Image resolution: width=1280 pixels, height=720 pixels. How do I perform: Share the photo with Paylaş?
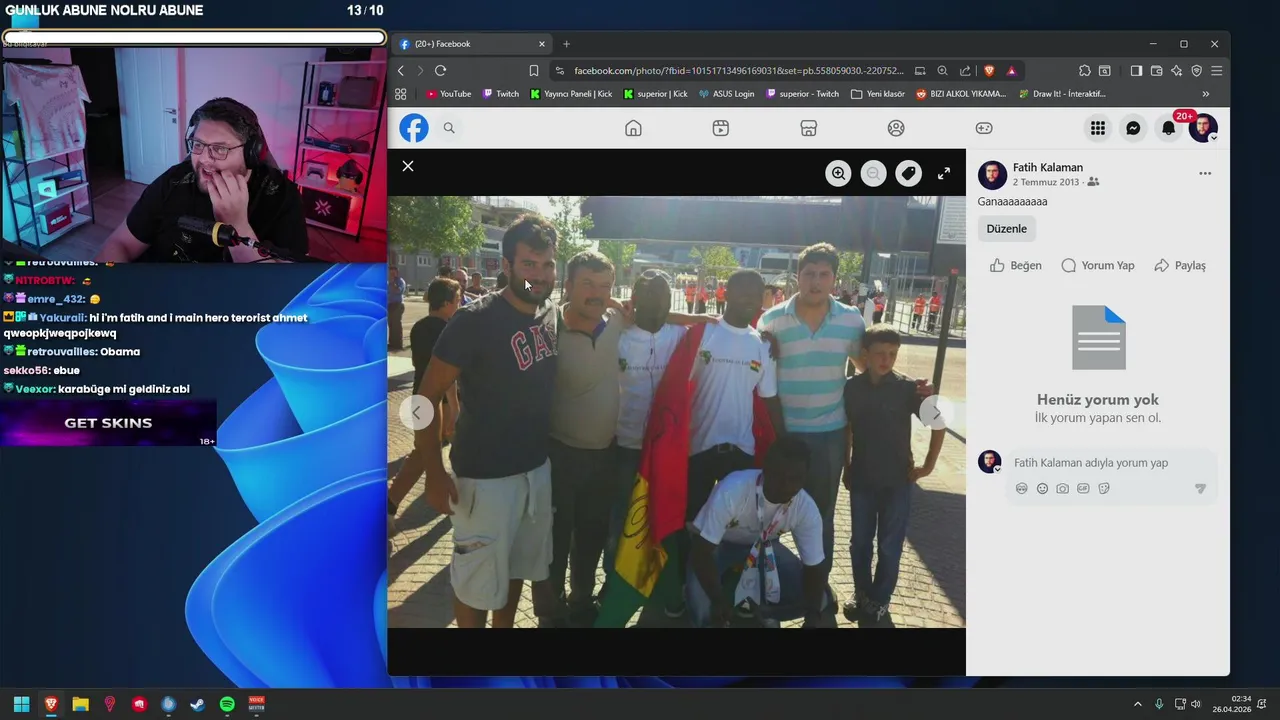(1180, 265)
